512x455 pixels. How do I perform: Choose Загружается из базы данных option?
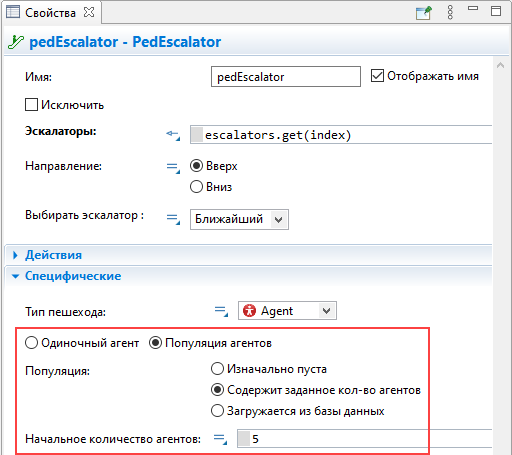point(217,411)
